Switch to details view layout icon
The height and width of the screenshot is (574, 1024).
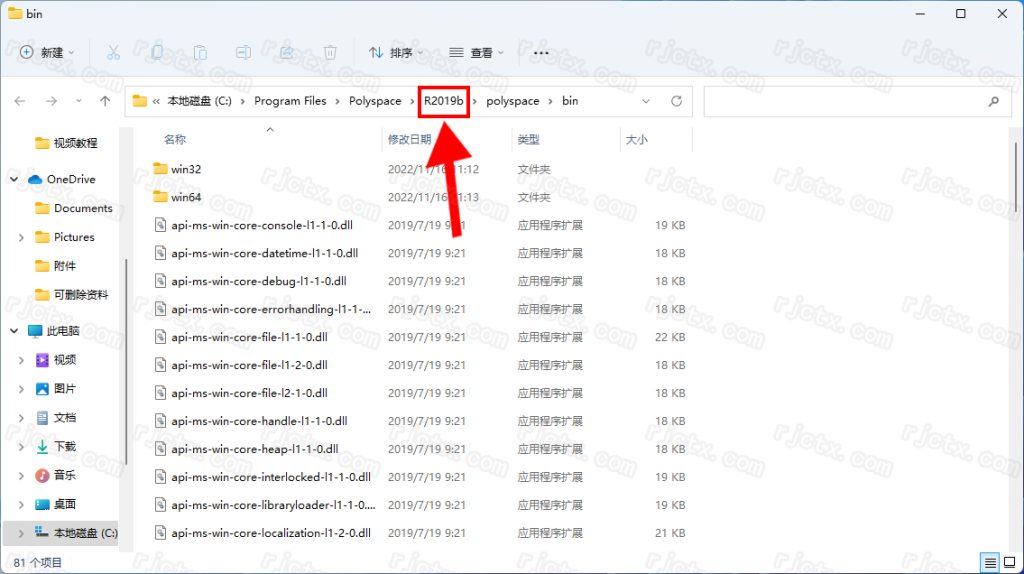(988, 562)
